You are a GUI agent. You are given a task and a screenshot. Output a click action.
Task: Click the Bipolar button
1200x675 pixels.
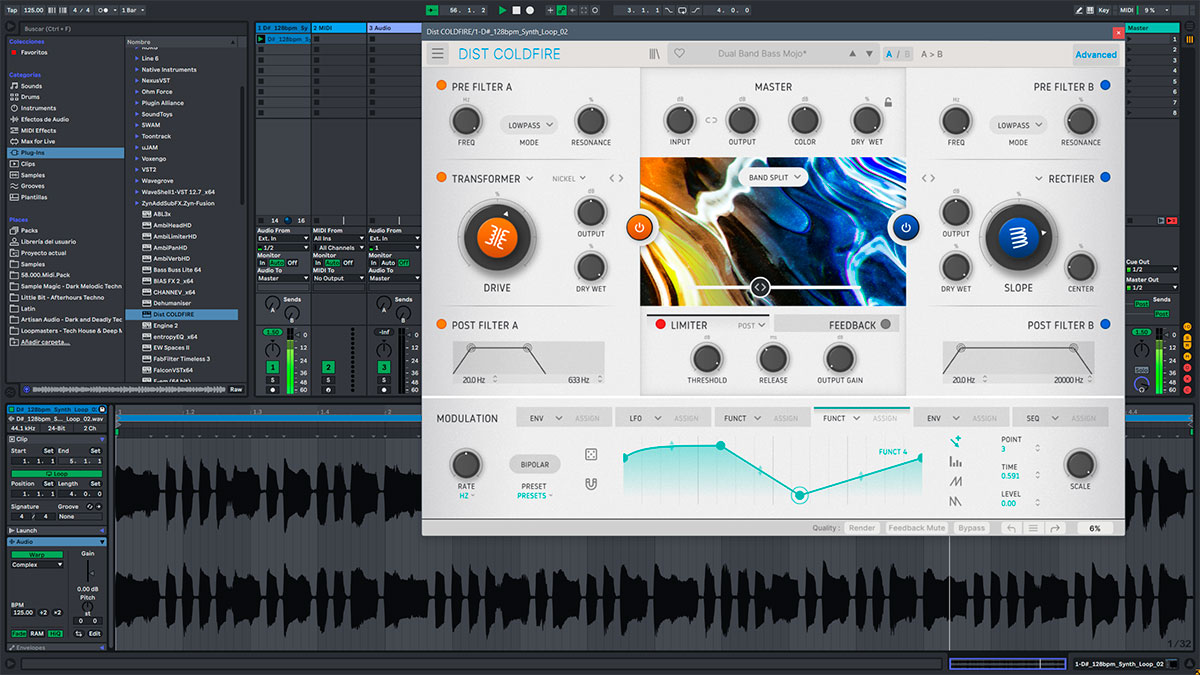[534, 465]
